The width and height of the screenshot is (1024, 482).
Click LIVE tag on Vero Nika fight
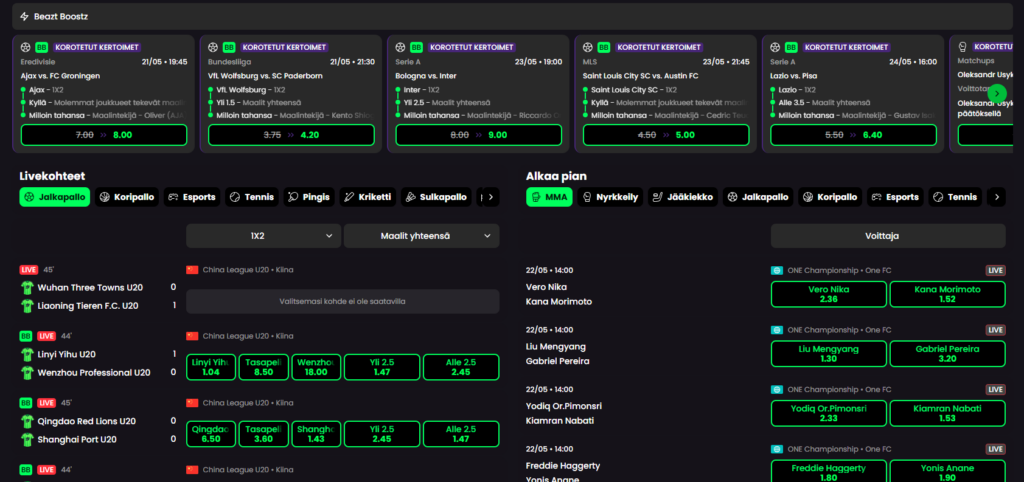click(995, 270)
